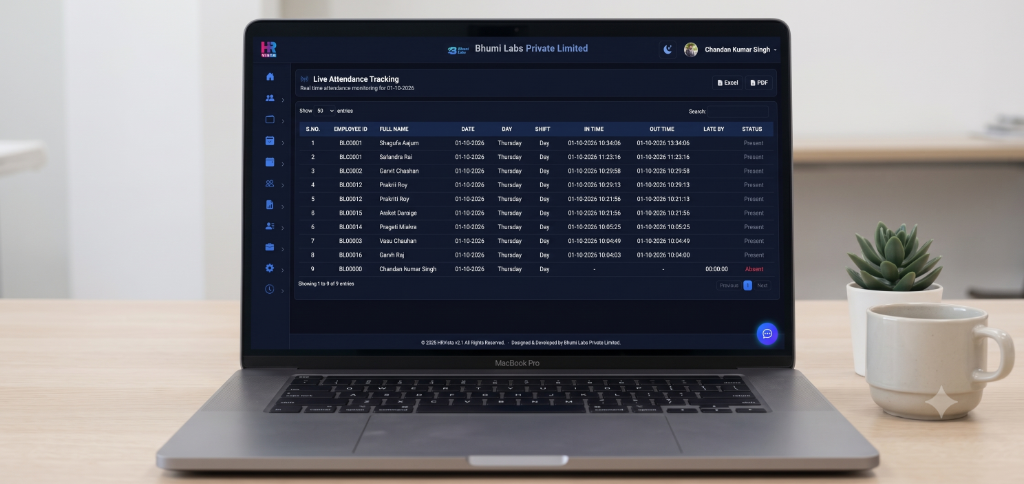Expand submenu arrow beside settings gear icon
The height and width of the screenshot is (484, 1024).
(x=283, y=270)
